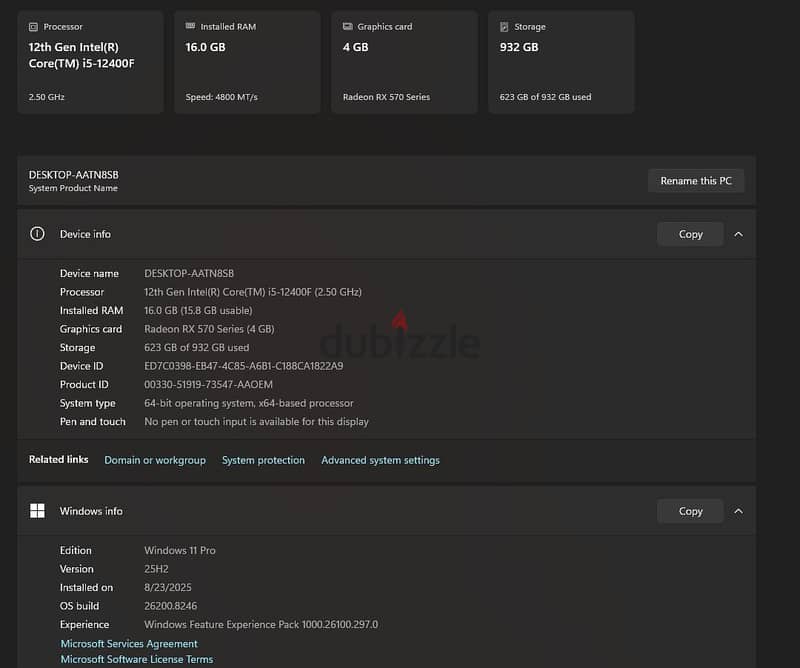Click OS build value '26200.8246'

[170, 606]
